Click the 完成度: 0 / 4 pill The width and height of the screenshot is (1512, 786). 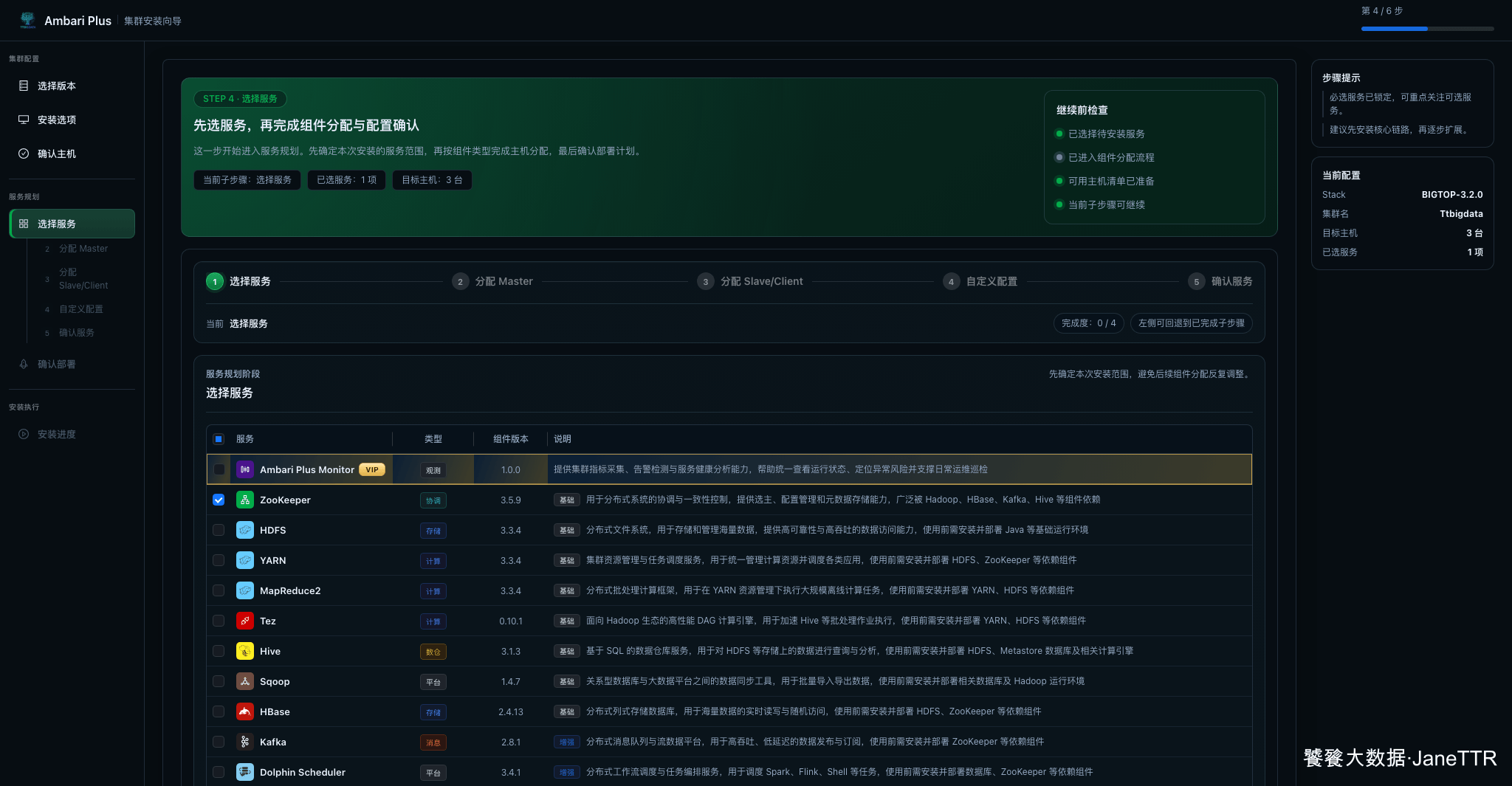click(1089, 323)
